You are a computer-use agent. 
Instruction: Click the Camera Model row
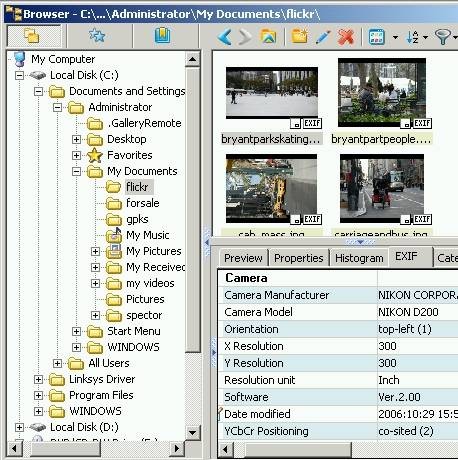click(338, 312)
